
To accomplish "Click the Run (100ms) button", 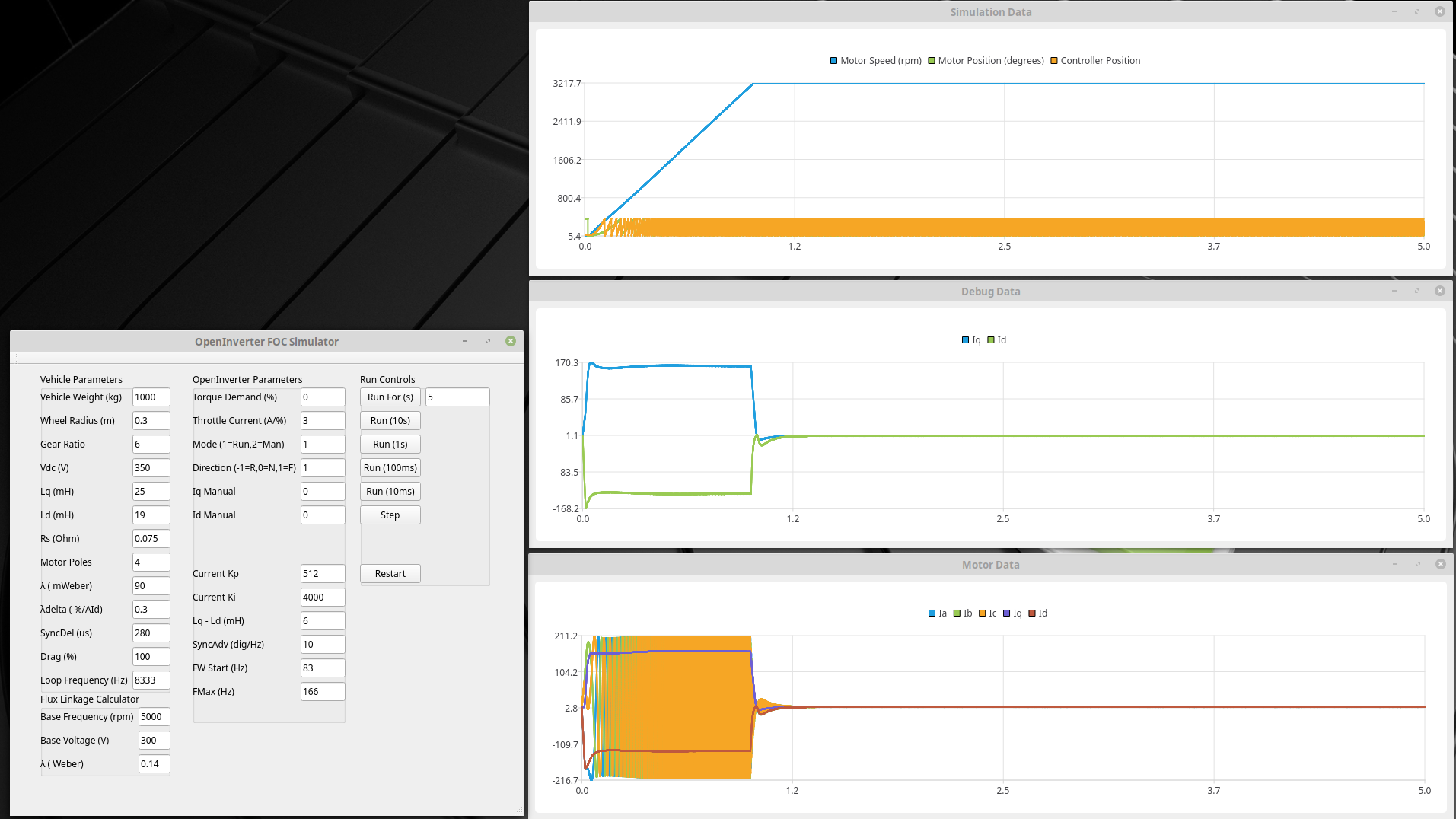I will tap(390, 468).
